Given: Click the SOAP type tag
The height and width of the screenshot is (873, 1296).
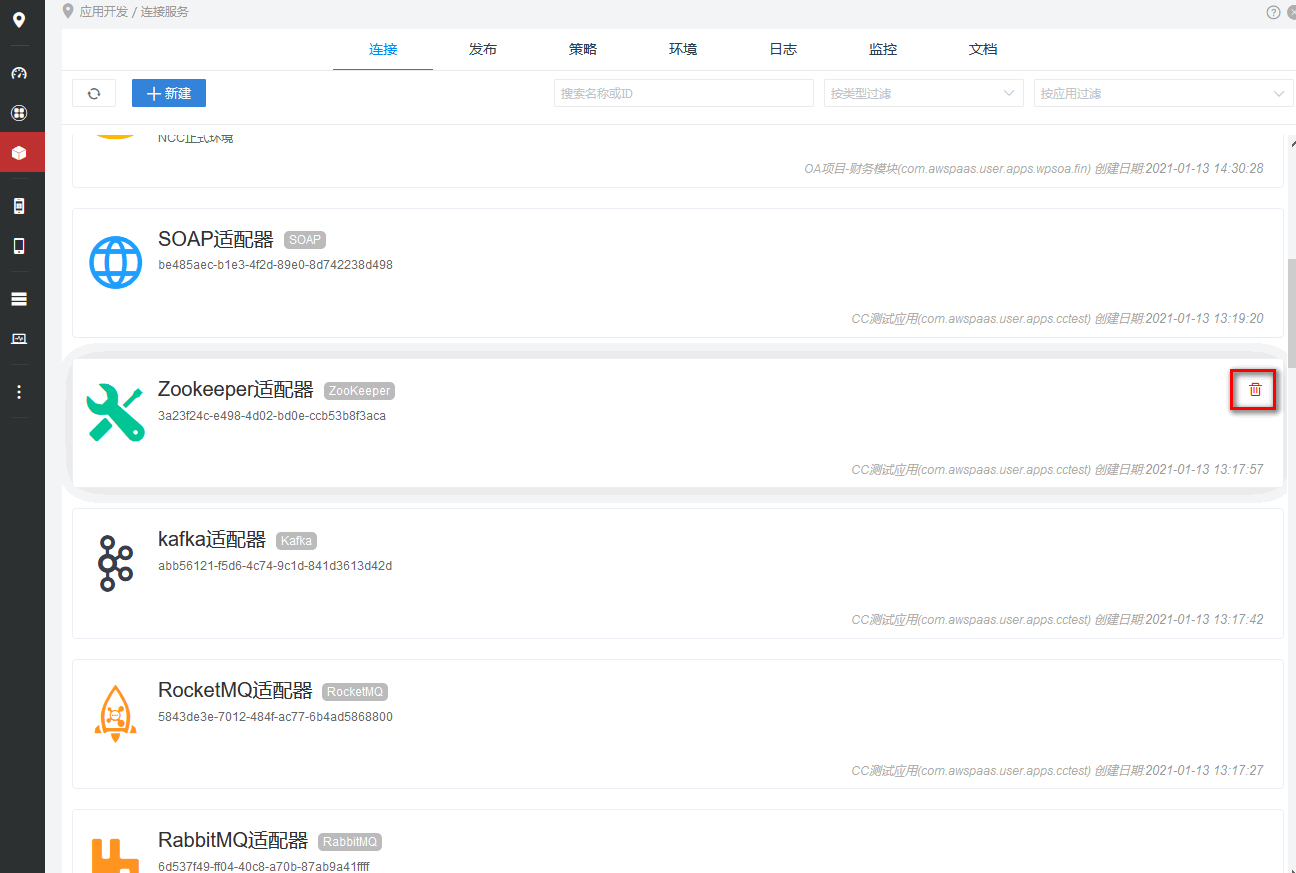Looking at the screenshot, I should click(x=305, y=240).
